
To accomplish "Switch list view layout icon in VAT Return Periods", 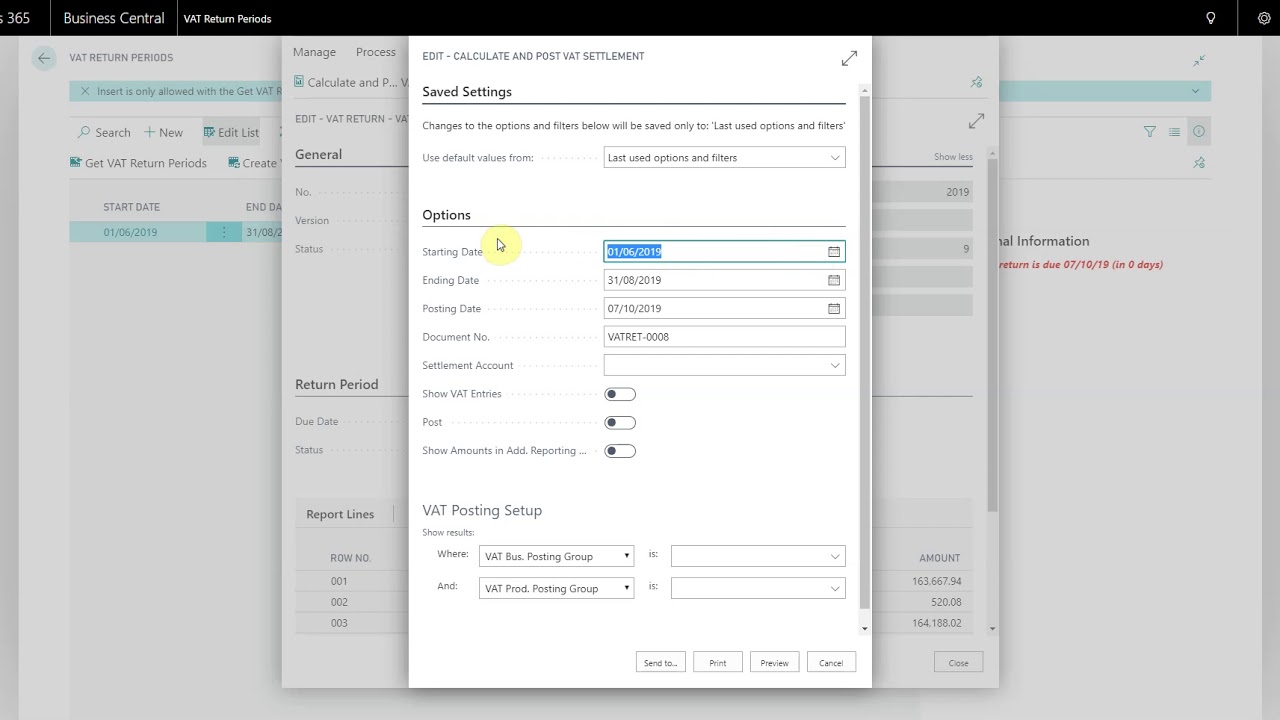I will [1175, 132].
